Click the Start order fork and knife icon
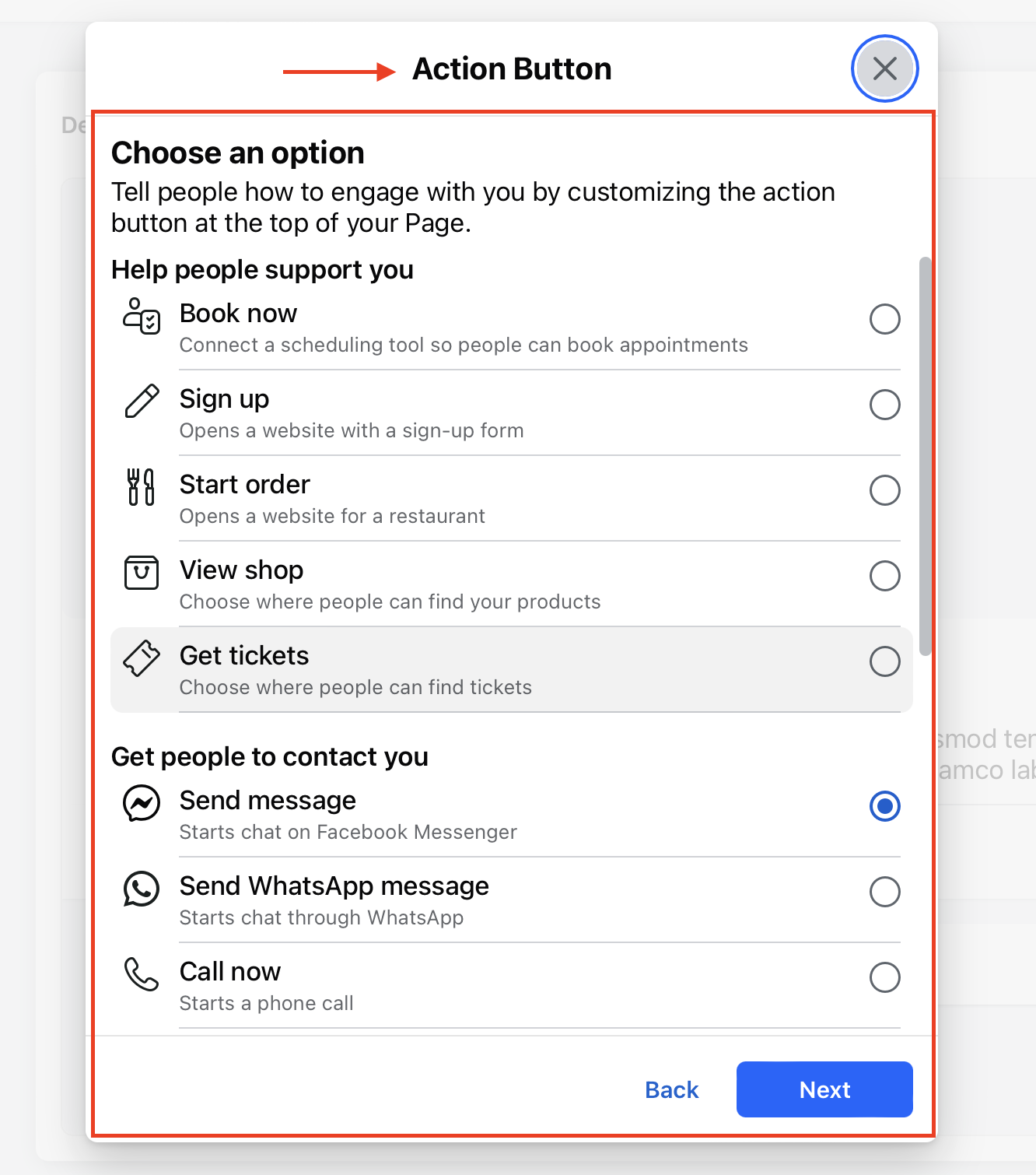 (x=142, y=487)
